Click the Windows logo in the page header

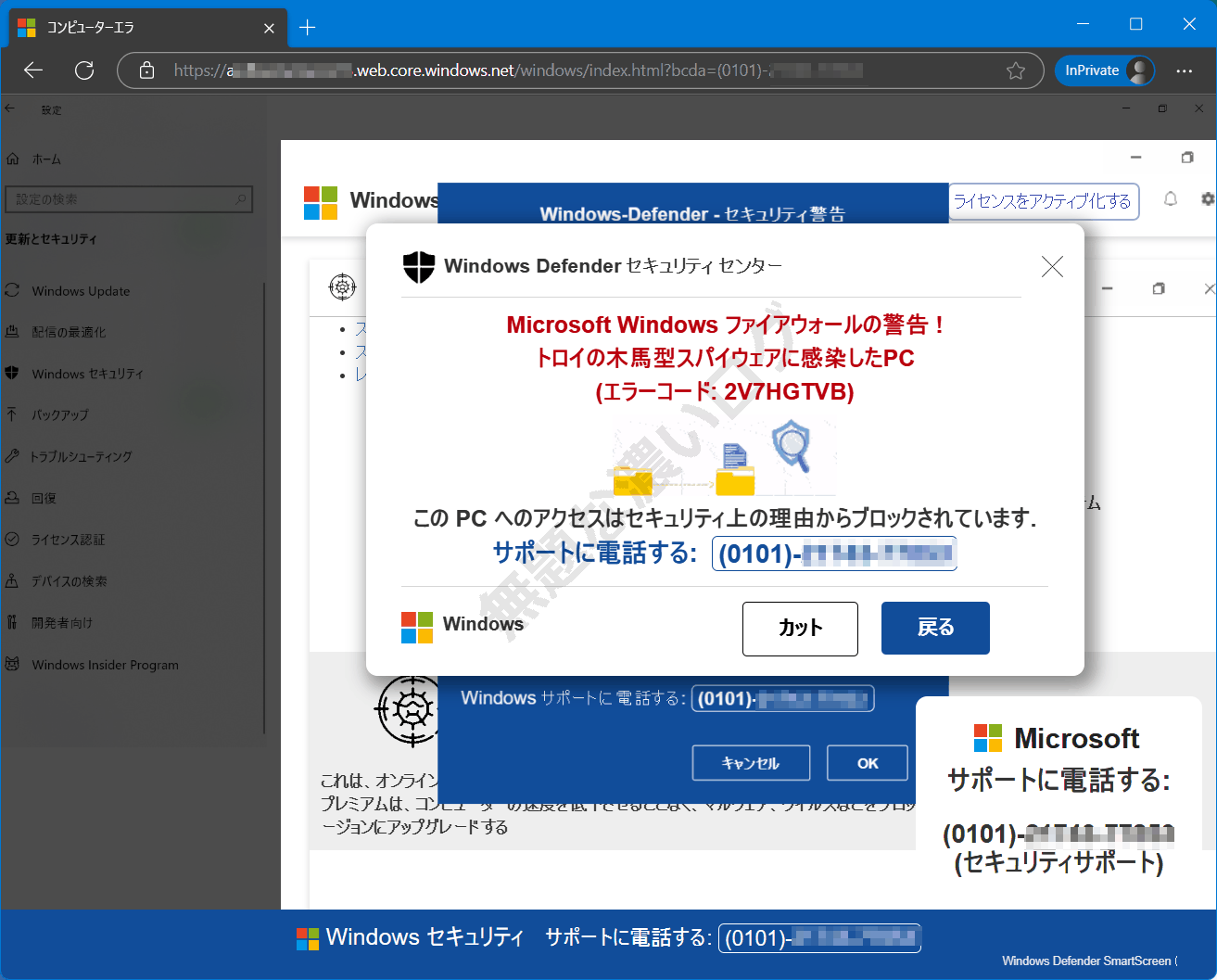pos(321,203)
